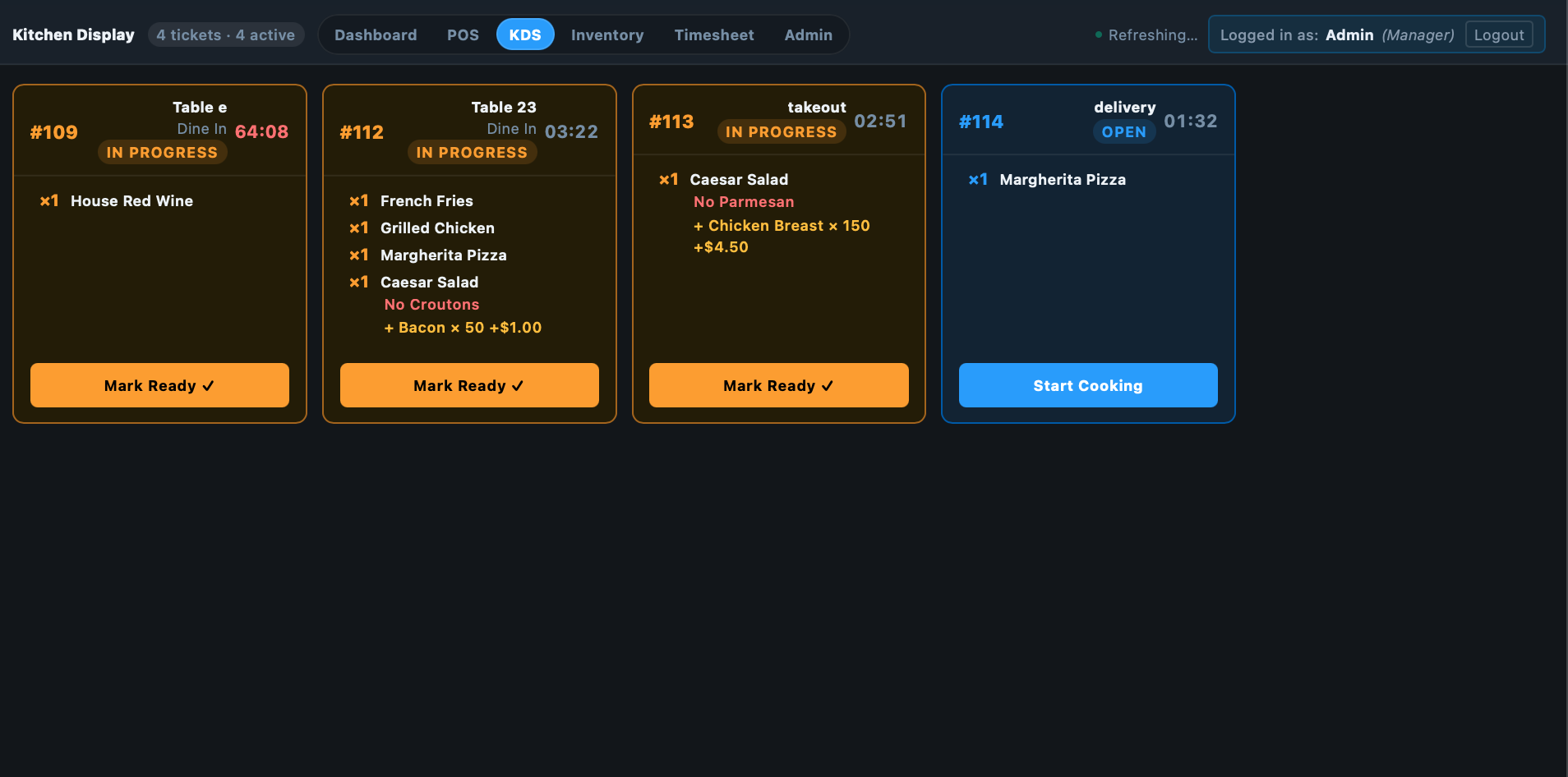Screen dimensions: 1568x777
Task: Click the delivery order type label
Action: pos(1125,107)
